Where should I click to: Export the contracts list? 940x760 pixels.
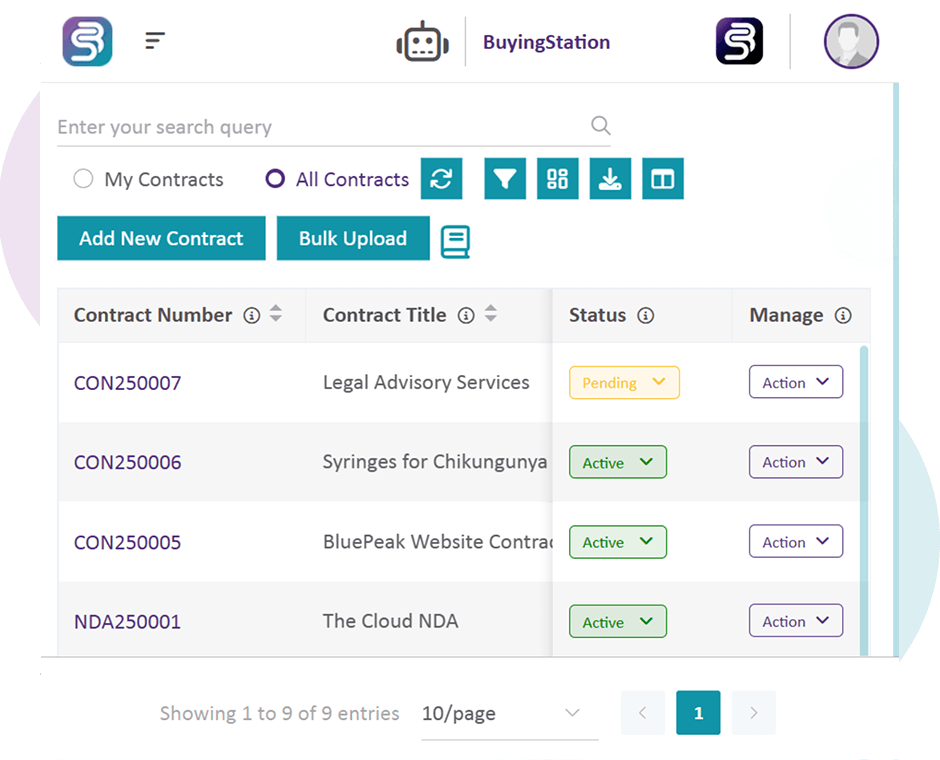click(610, 179)
